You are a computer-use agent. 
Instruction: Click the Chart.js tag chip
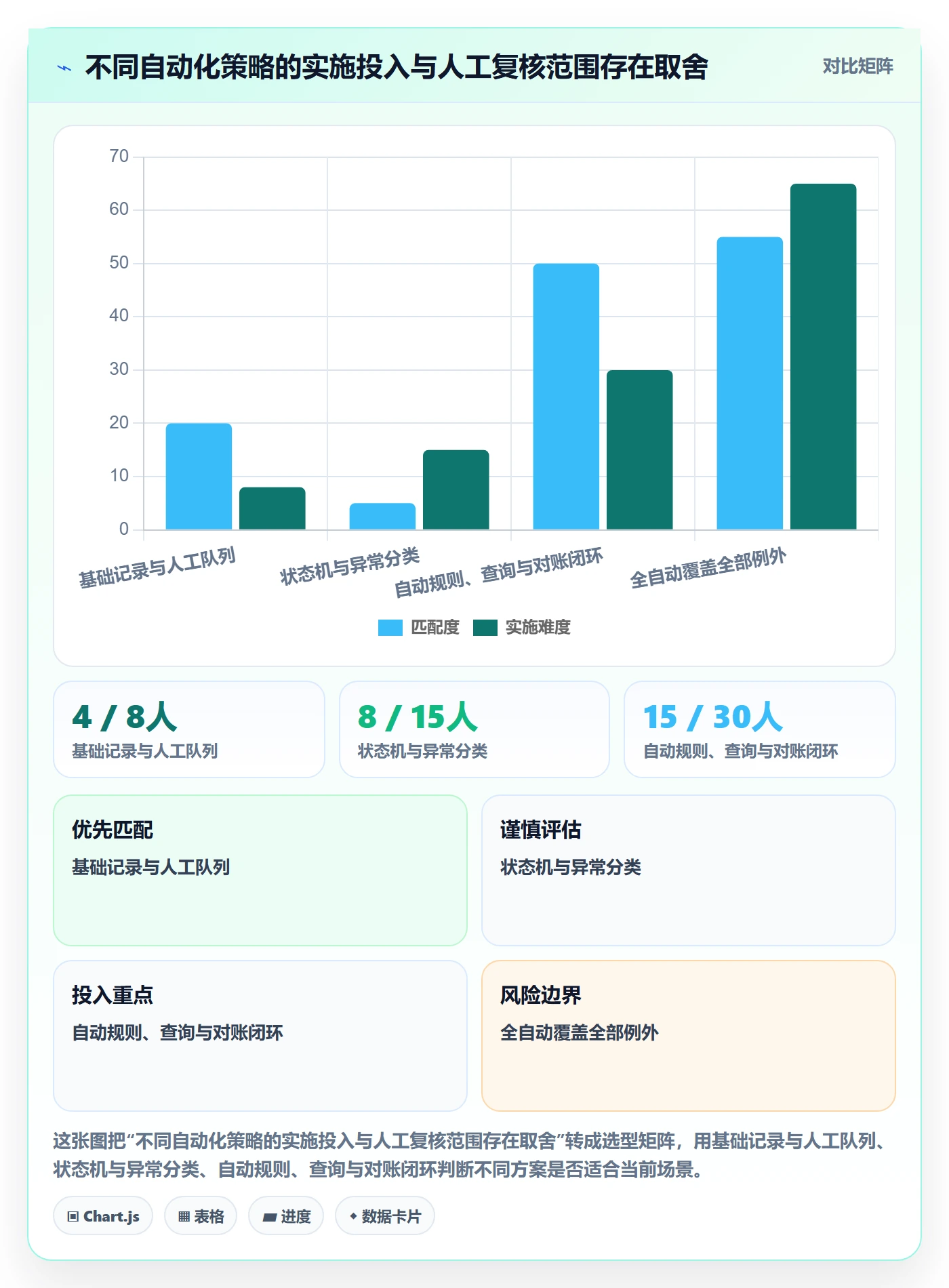coord(103,1216)
